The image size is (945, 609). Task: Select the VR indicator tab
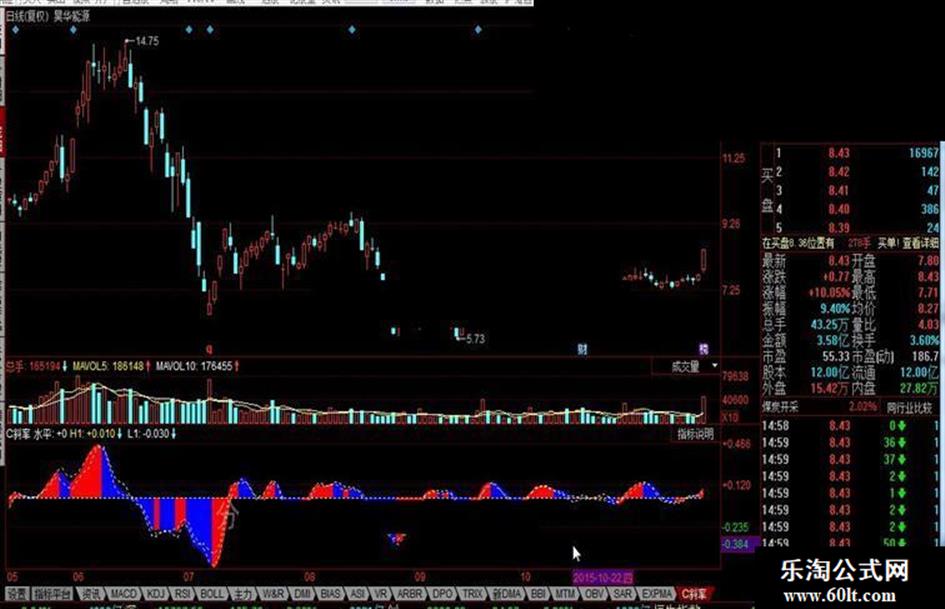(380, 594)
